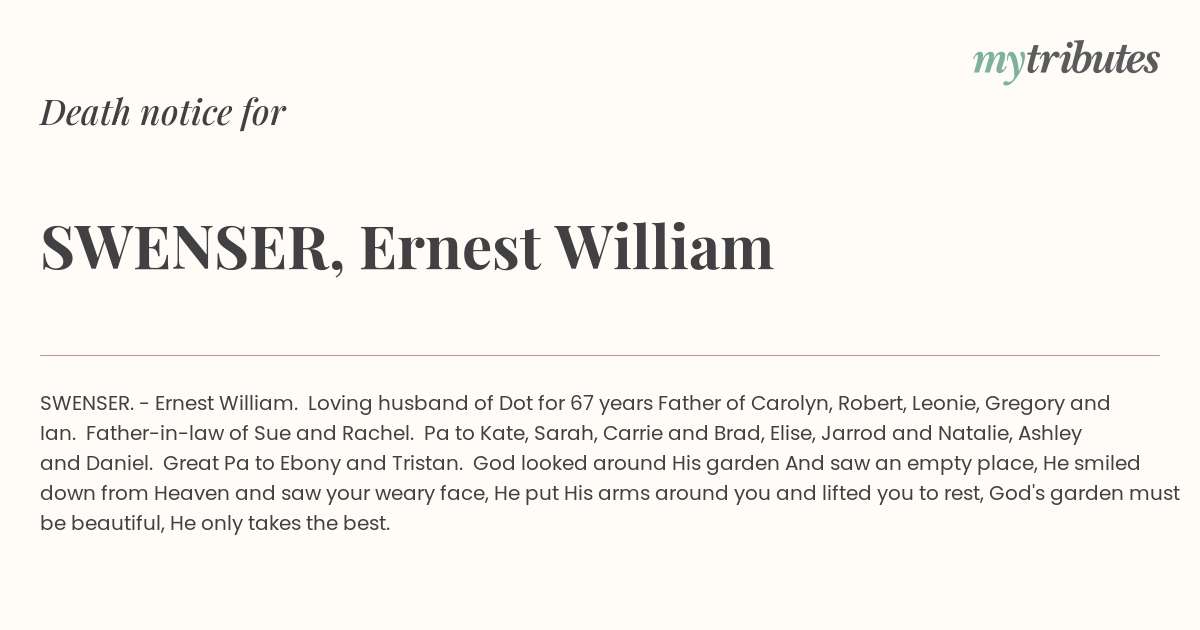1200x630 pixels.
Task: Click the closing words 'He only takes the best.'
Action: (x=276, y=523)
